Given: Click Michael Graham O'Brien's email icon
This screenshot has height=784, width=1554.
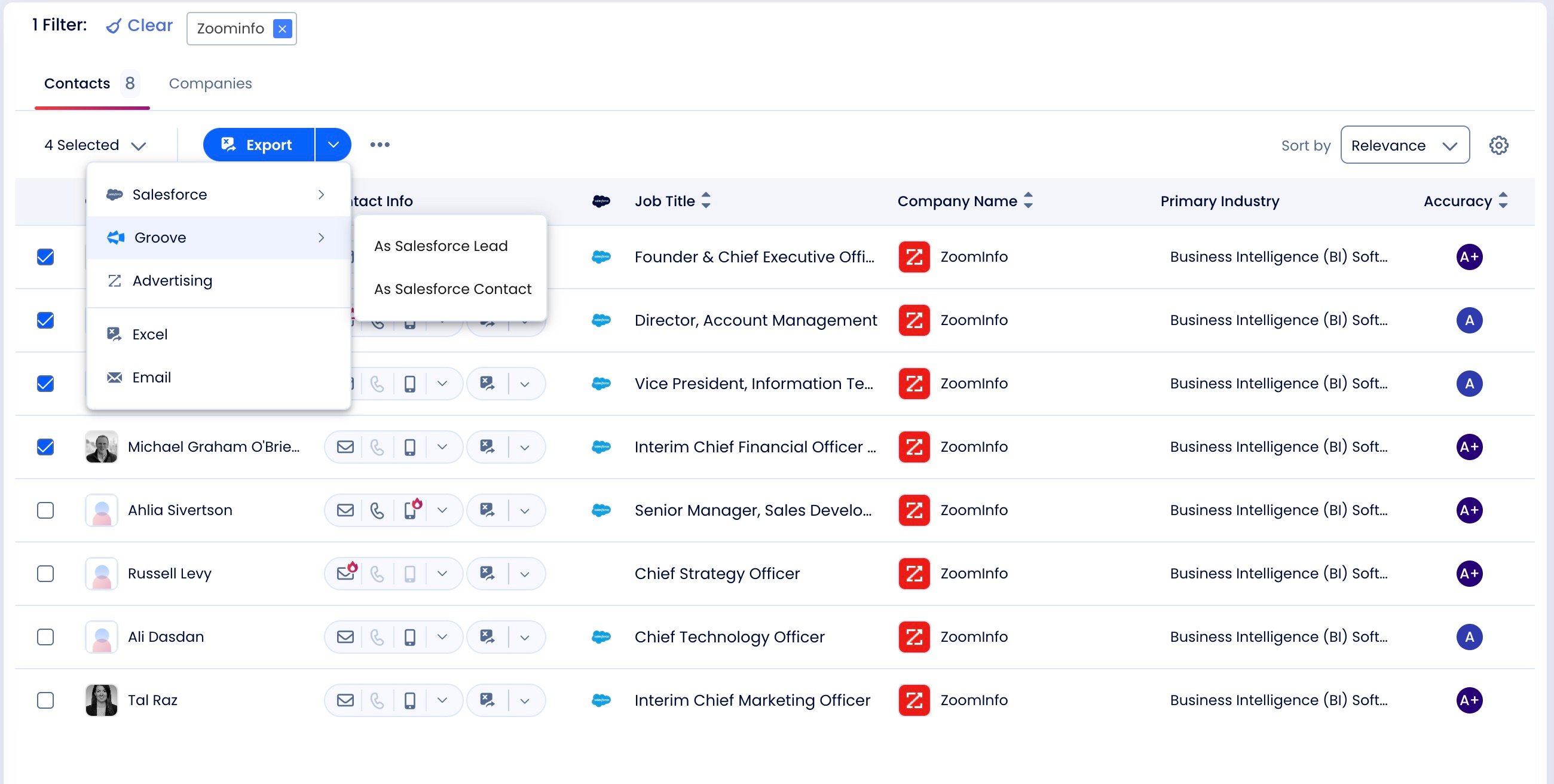Looking at the screenshot, I should 345,447.
